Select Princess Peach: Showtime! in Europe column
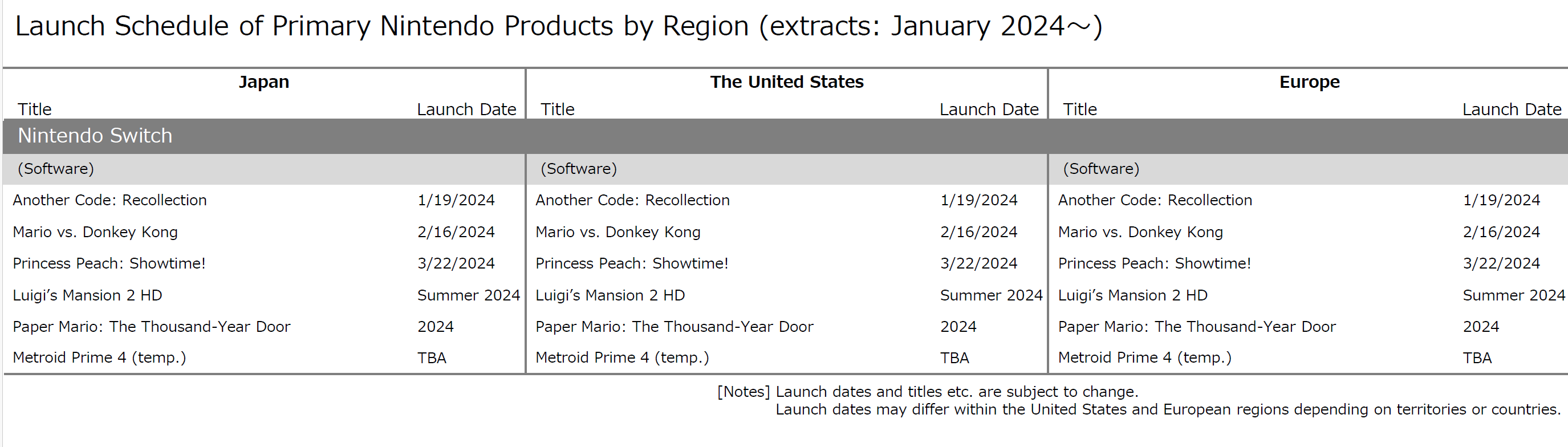Image resolution: width=1568 pixels, height=447 pixels. [1154, 263]
